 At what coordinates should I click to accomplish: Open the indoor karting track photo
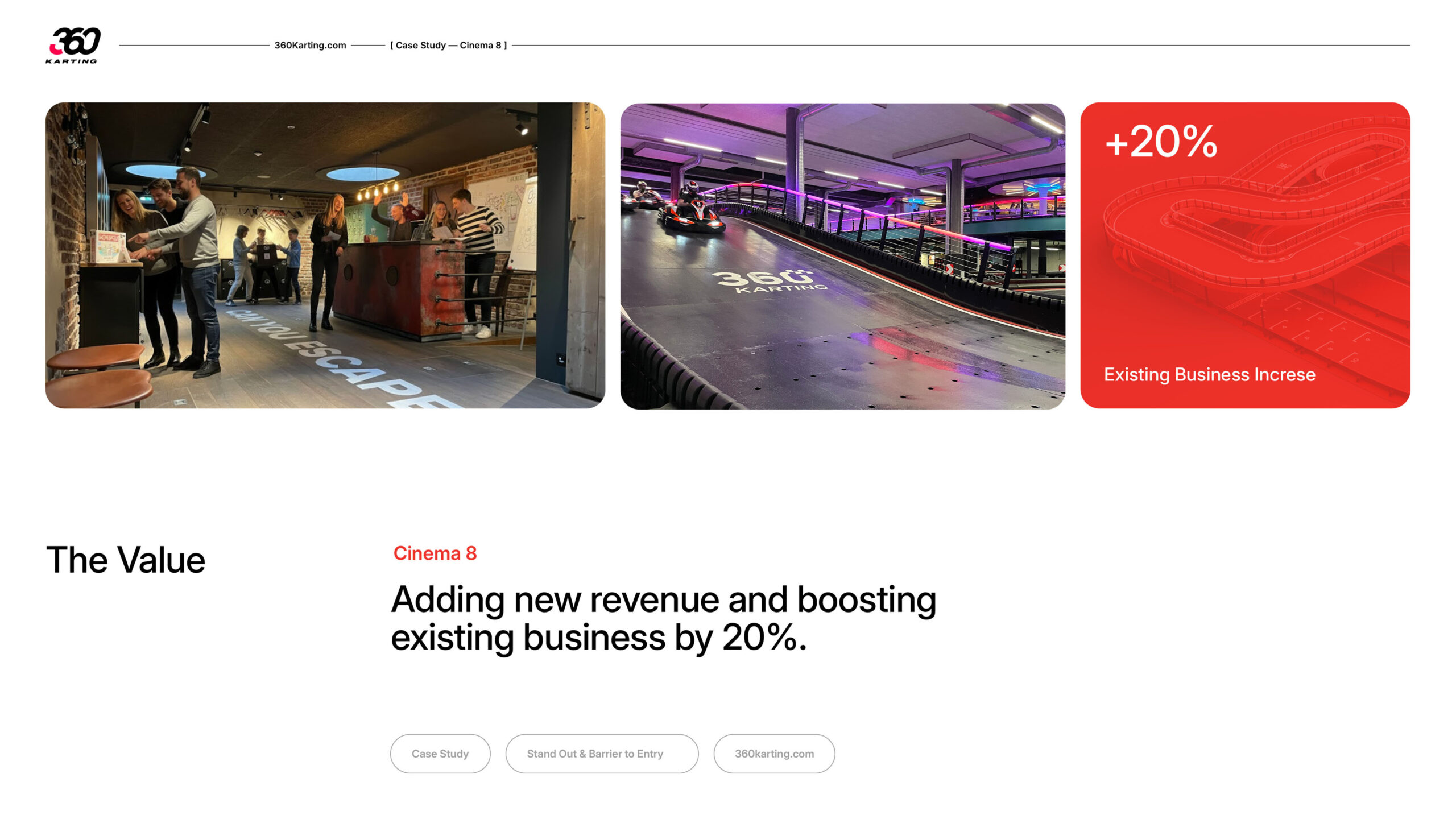click(x=842, y=256)
